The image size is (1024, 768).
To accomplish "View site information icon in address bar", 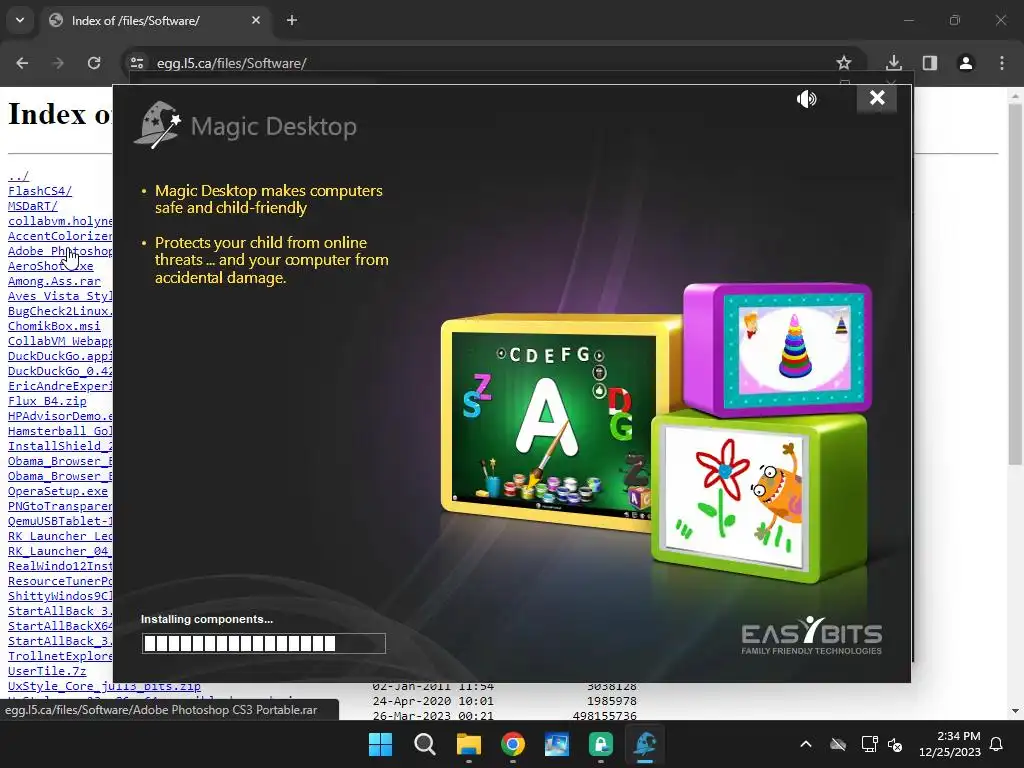I will (137, 63).
